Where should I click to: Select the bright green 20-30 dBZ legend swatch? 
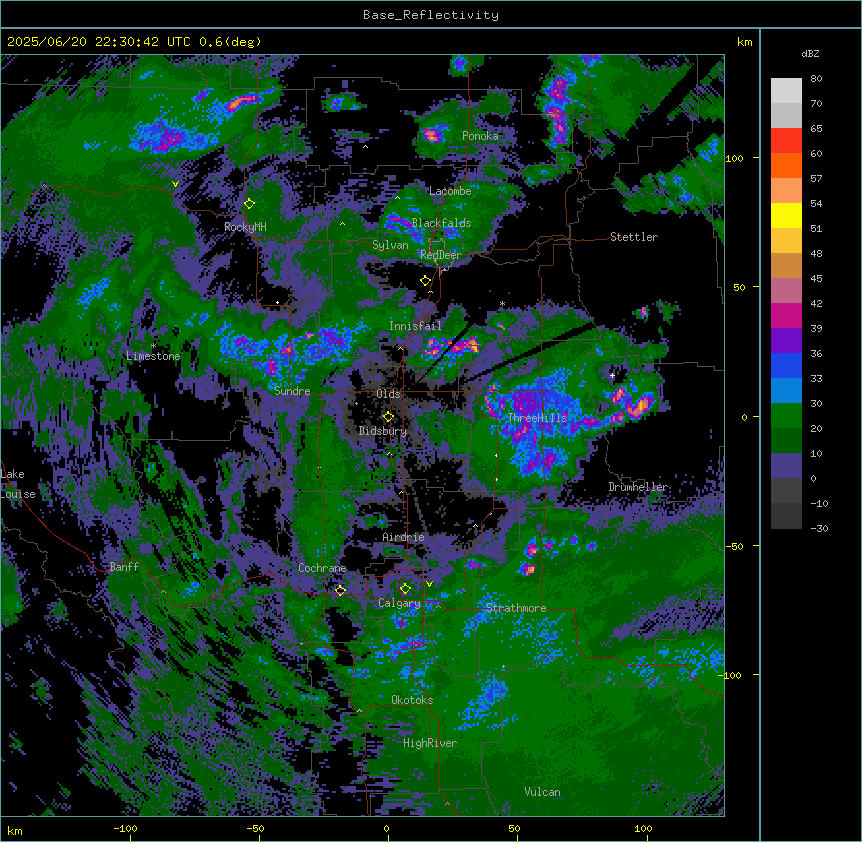[x=786, y=416]
